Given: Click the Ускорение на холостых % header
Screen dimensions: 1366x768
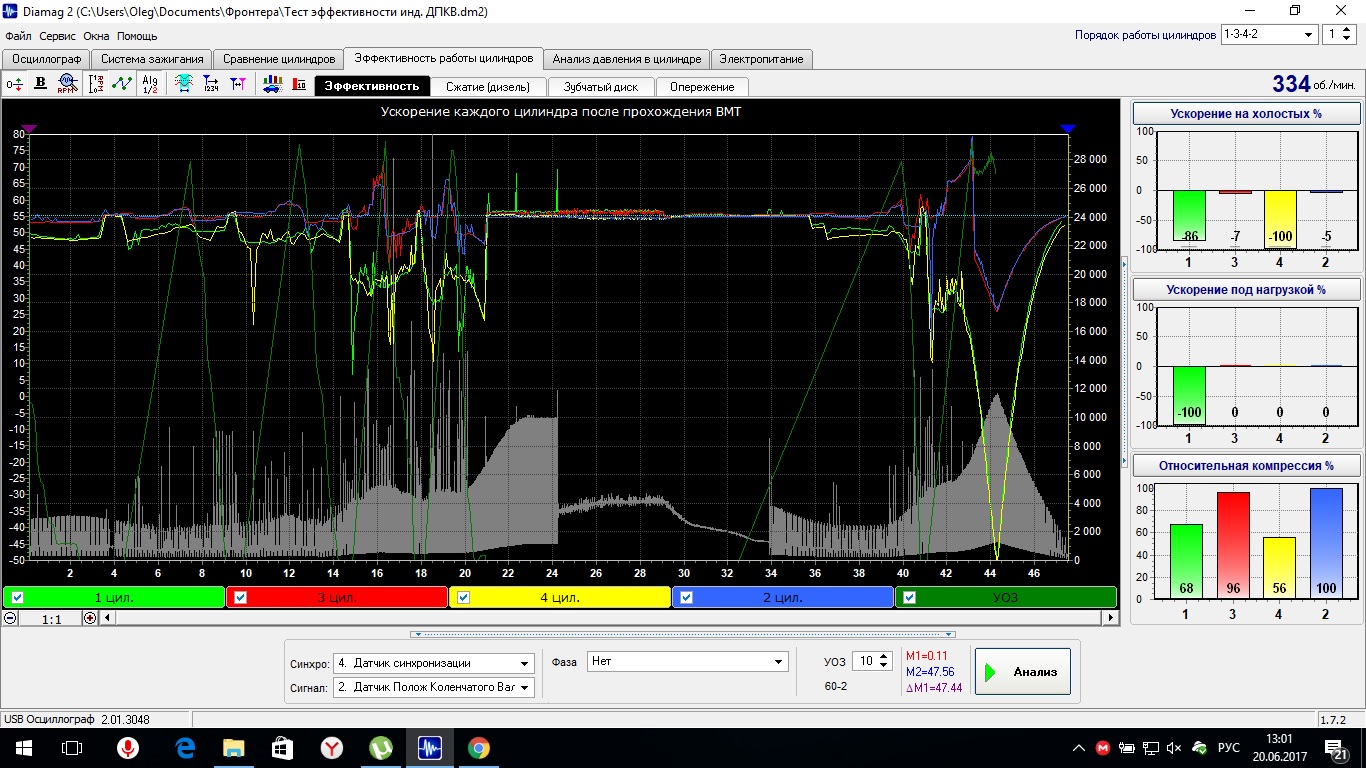Looking at the screenshot, I should pyautogui.click(x=1246, y=114).
